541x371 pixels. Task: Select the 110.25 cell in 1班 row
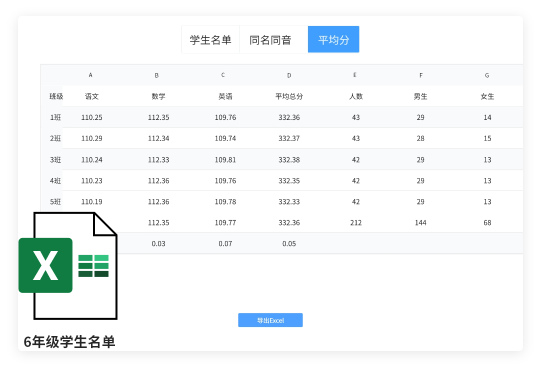92,117
